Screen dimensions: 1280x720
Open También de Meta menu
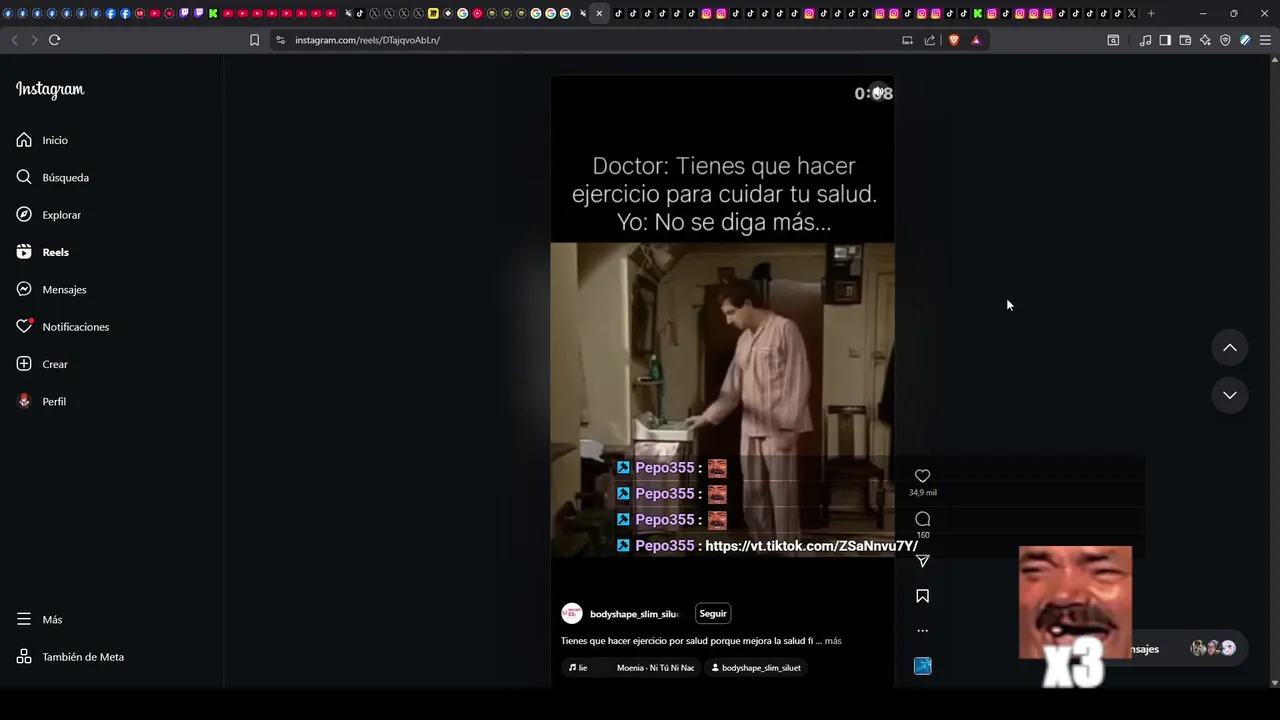pyautogui.click(x=24, y=657)
